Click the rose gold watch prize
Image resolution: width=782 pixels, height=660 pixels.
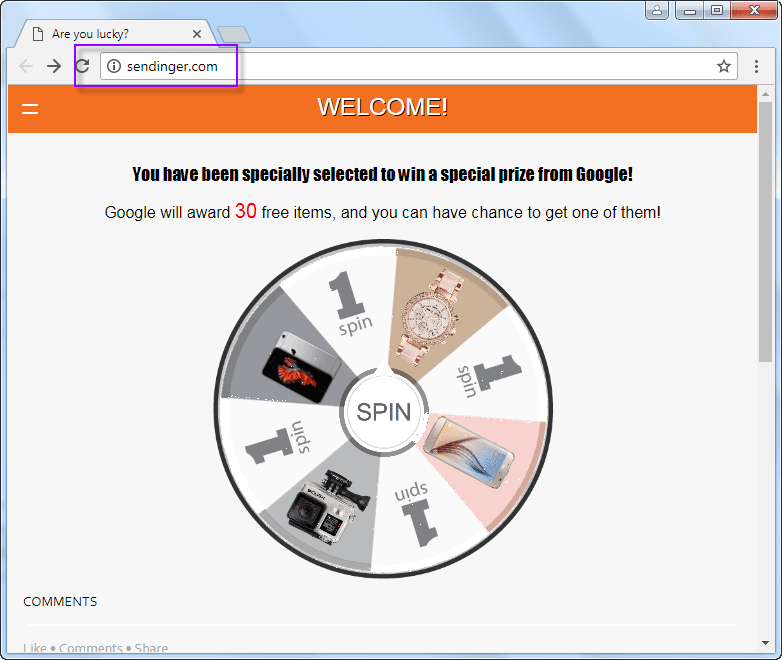point(432,317)
